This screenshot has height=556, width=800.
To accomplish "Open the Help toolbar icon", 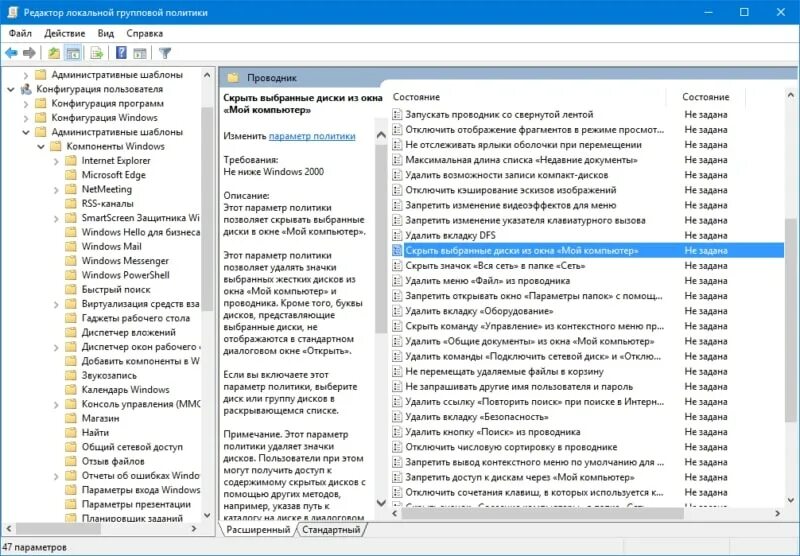I will click(121, 53).
